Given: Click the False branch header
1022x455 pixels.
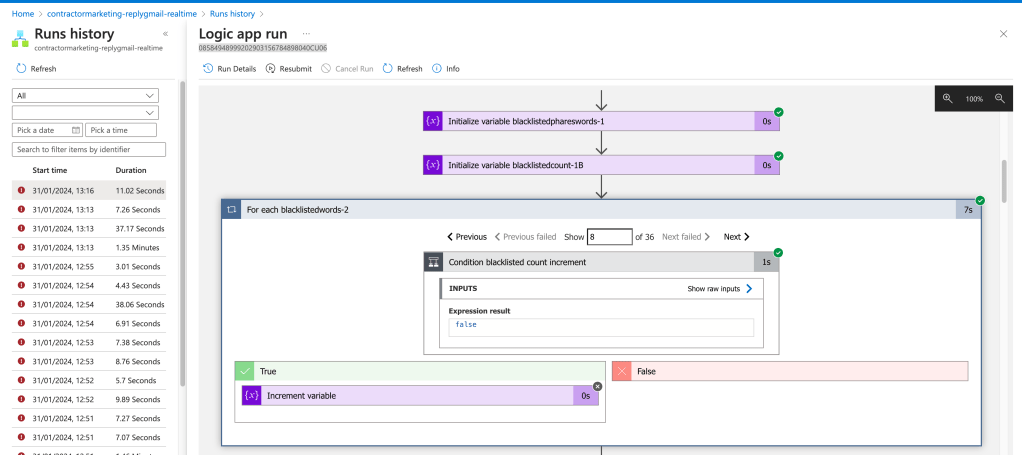Looking at the screenshot, I should tap(790, 371).
